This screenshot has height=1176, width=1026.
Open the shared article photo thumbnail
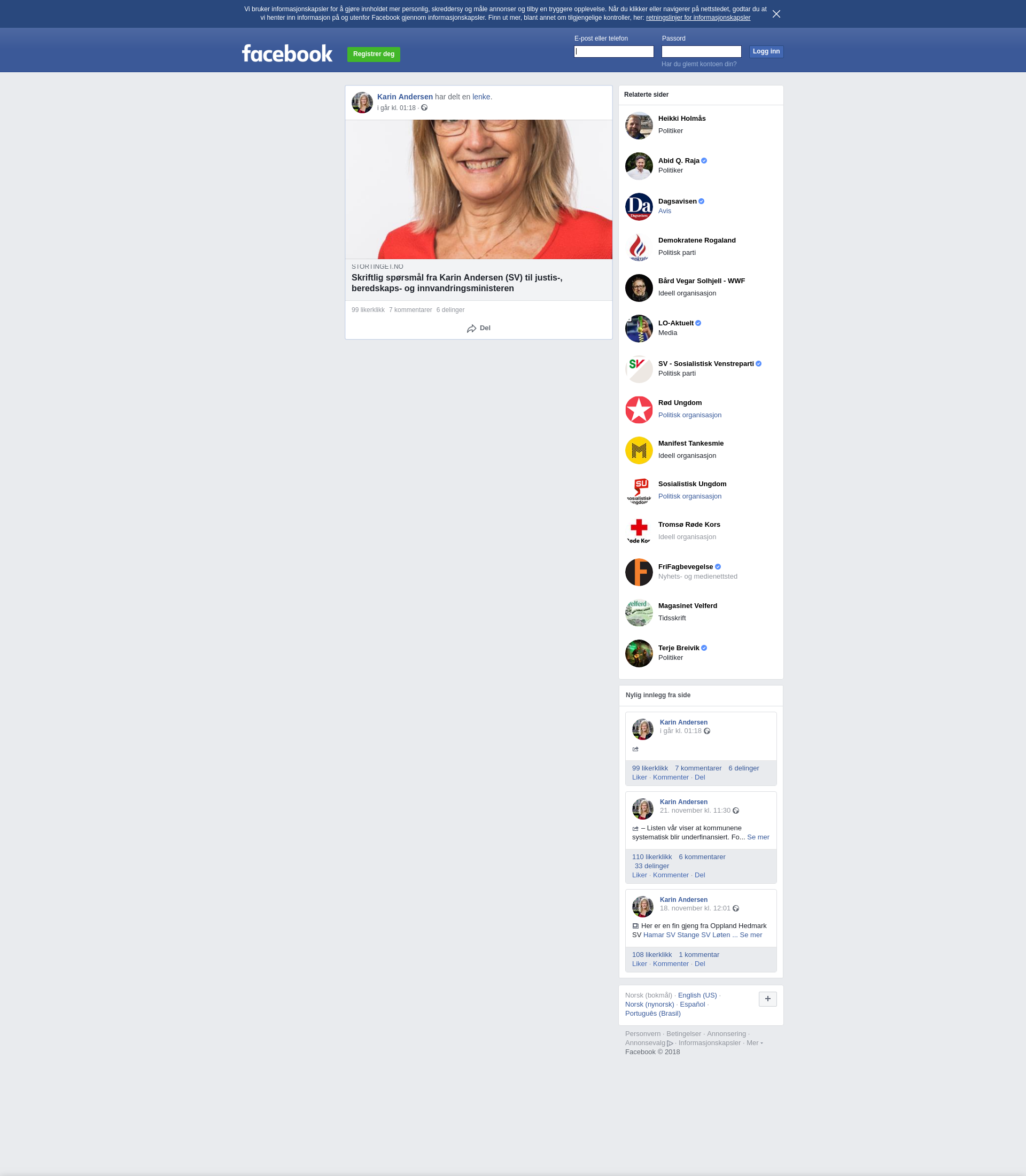(x=478, y=189)
